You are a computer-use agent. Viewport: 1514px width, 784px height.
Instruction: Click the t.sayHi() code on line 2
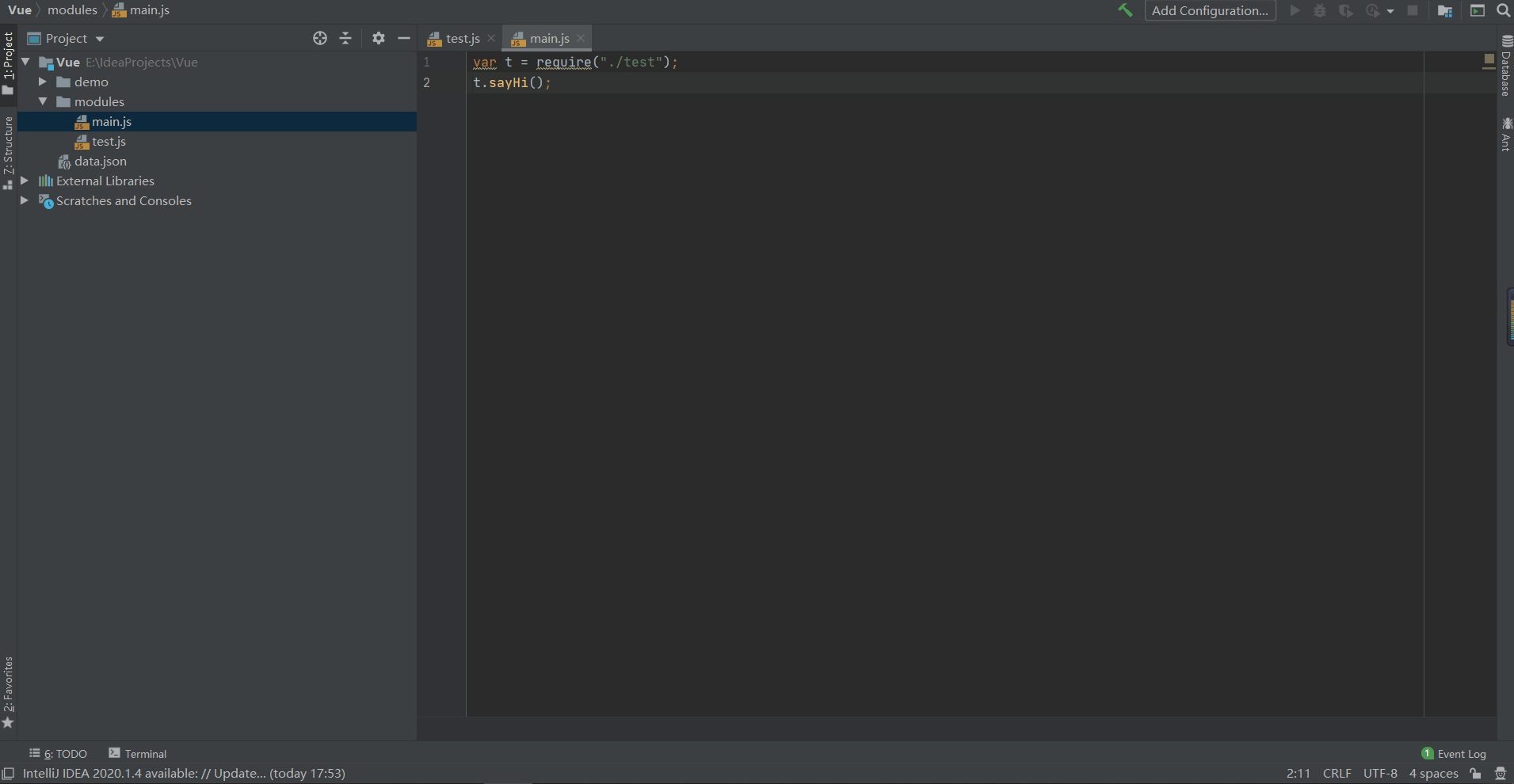[x=512, y=82]
